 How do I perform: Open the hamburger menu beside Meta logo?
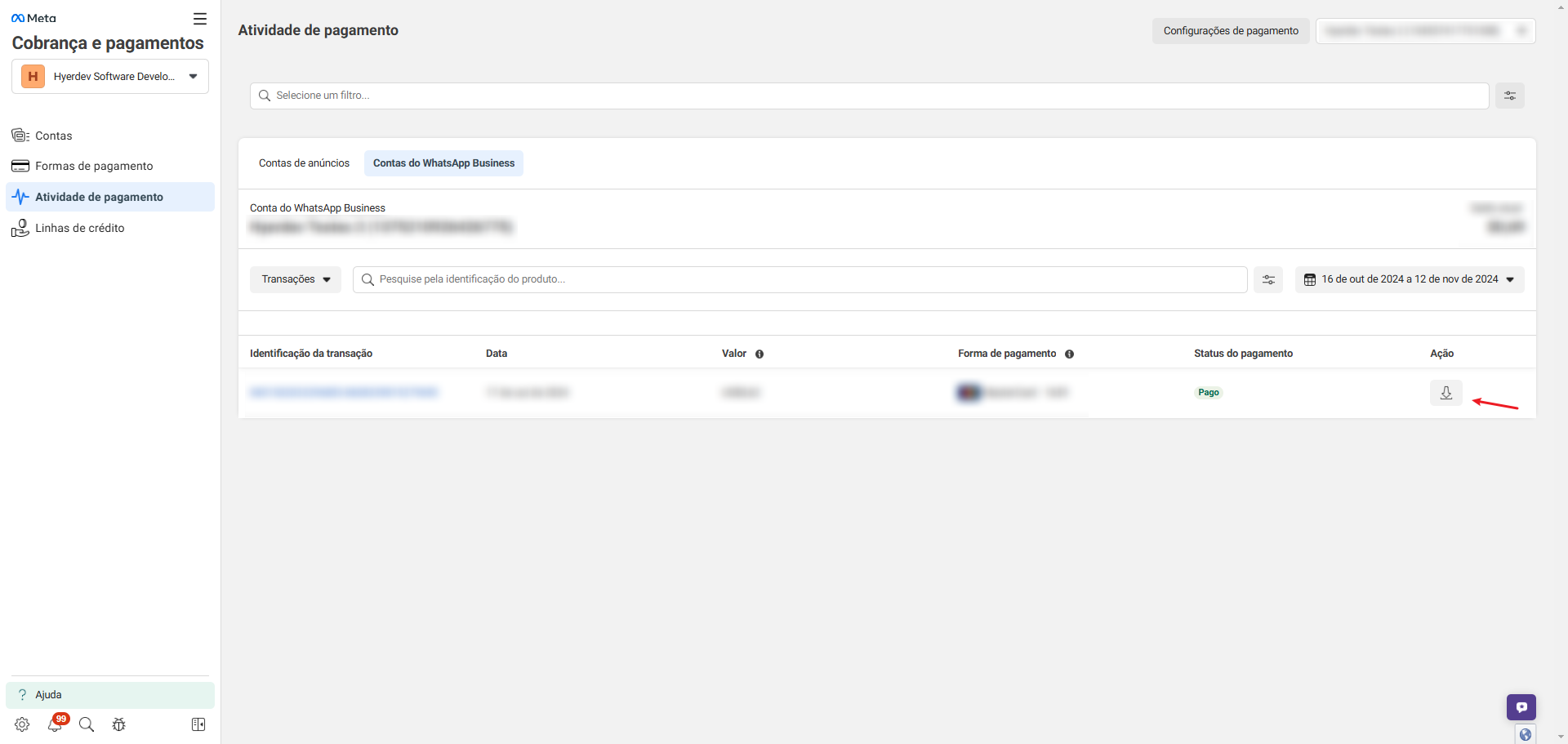(200, 19)
